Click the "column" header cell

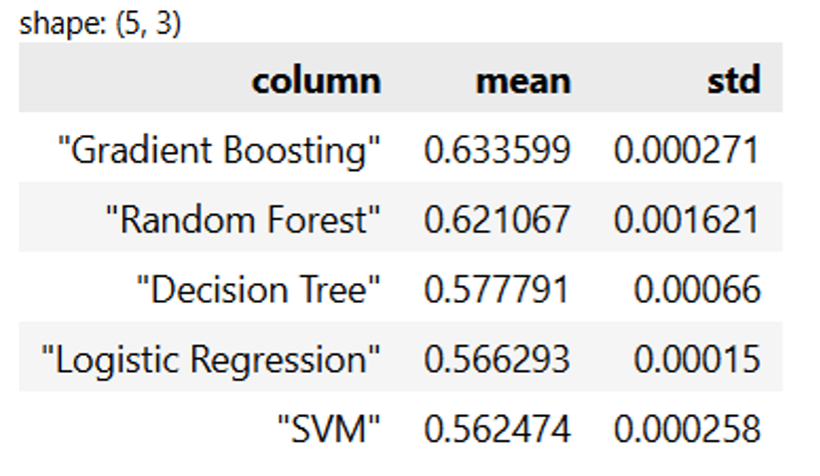(316, 80)
